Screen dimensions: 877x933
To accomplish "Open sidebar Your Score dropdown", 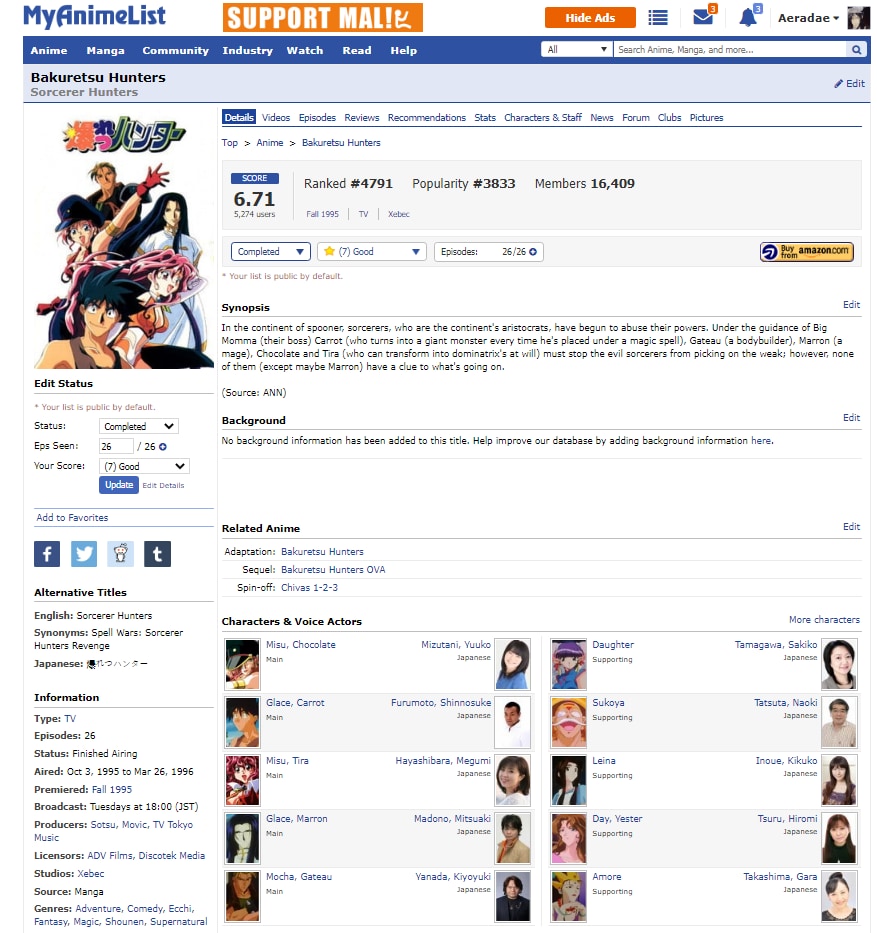I will coord(144,466).
